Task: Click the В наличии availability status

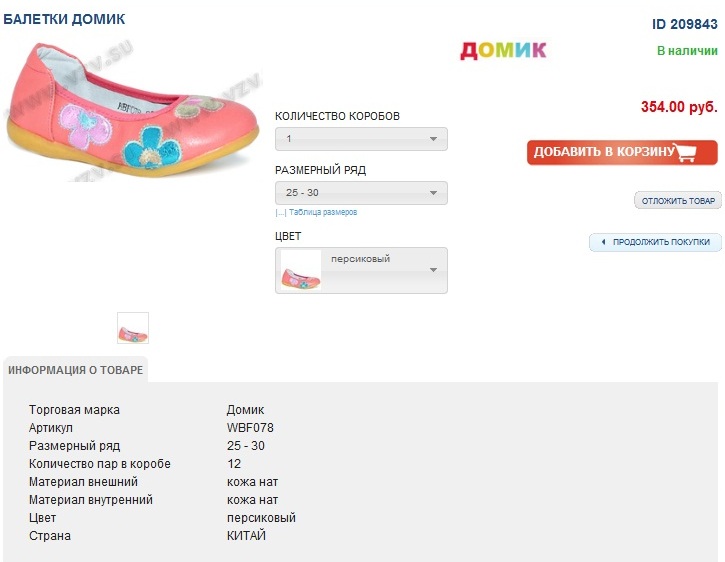Action: coord(687,51)
